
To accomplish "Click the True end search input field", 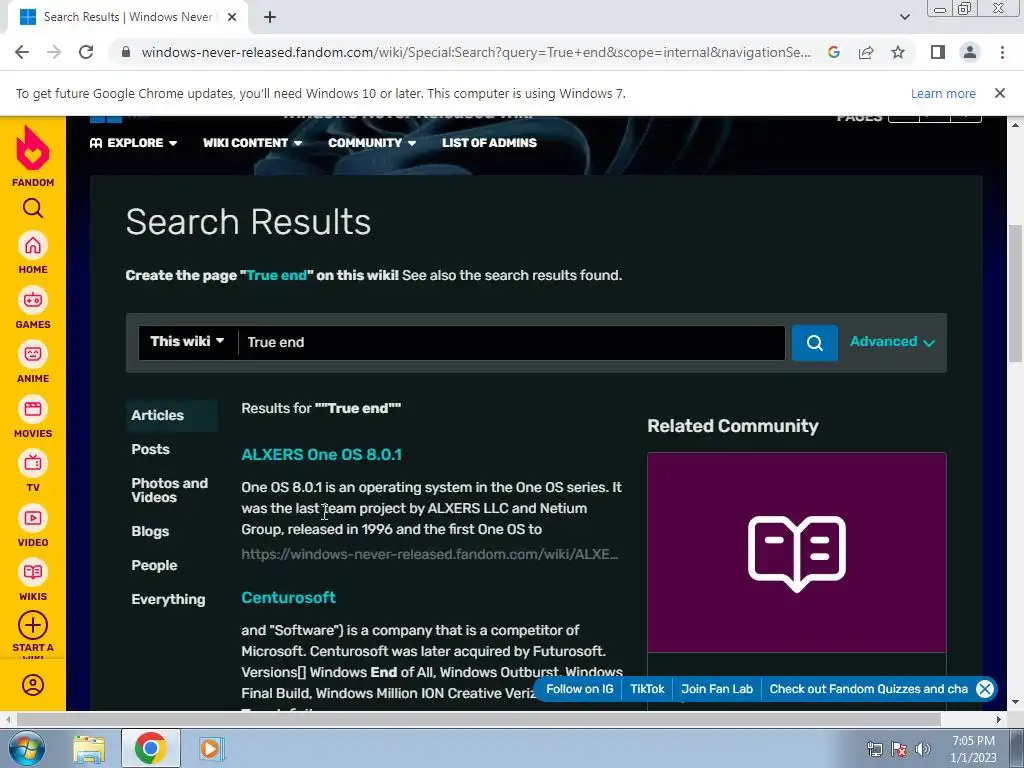I will [x=511, y=343].
